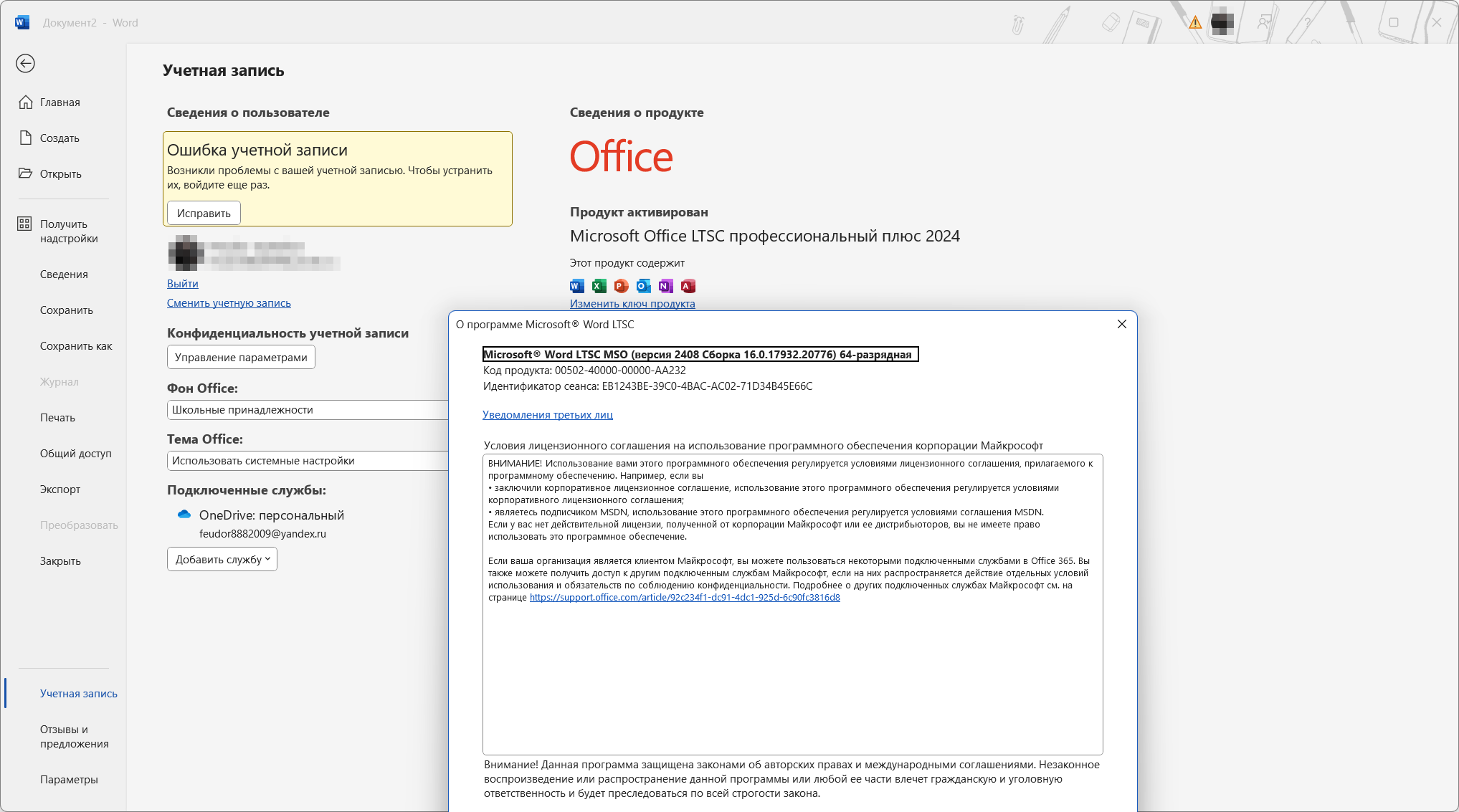This screenshot has width=1459, height=812.
Task: Open the Открыть menu item
Action: point(61,174)
